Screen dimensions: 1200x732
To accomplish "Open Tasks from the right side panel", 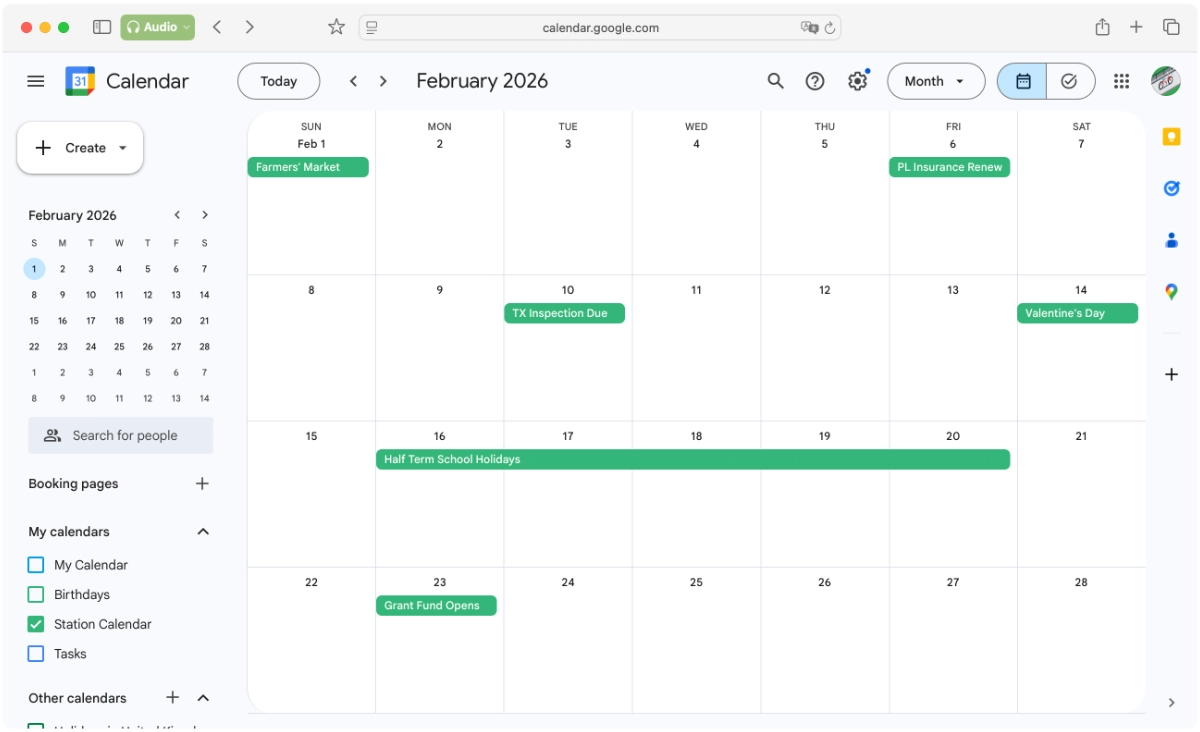I will (1171, 188).
